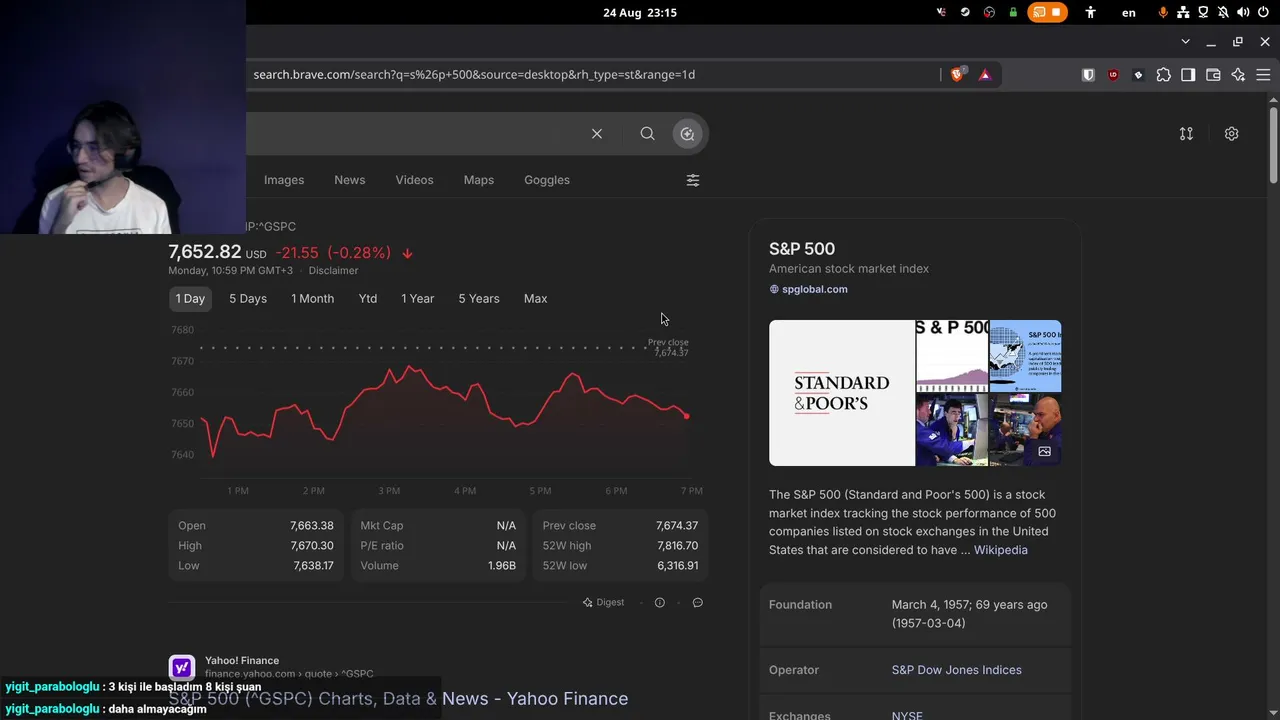
Task: Switch to the Goggles tab
Action: point(547,180)
